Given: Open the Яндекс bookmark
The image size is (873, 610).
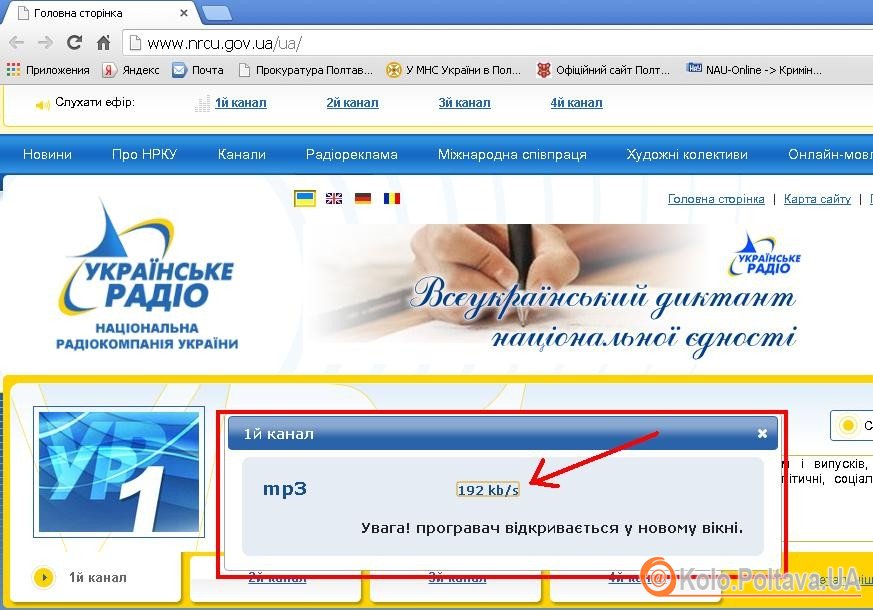Looking at the screenshot, I should pyautogui.click(x=131, y=70).
